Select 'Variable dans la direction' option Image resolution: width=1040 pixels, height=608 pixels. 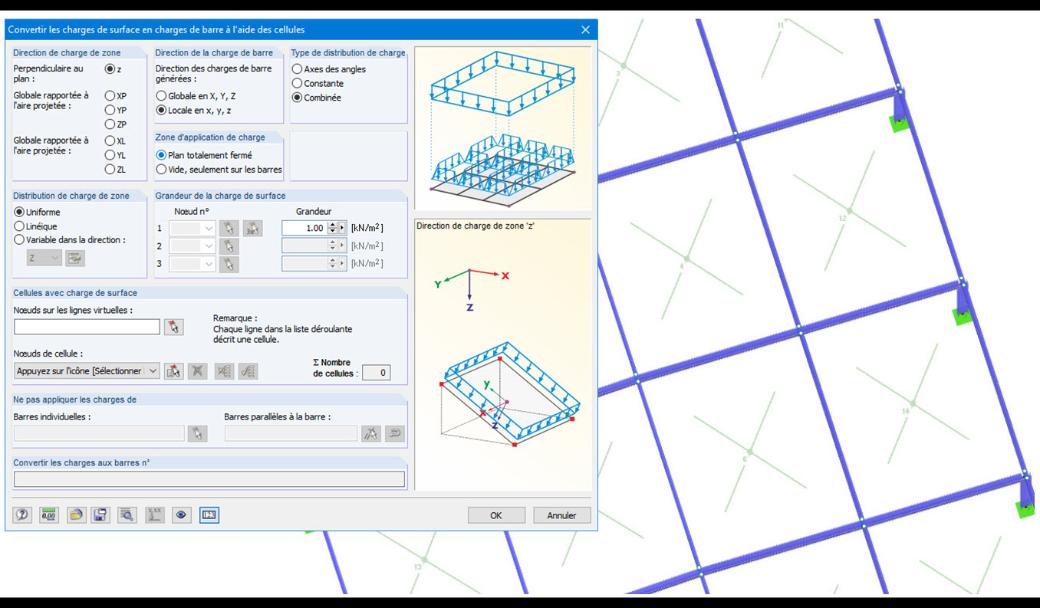tap(19, 240)
